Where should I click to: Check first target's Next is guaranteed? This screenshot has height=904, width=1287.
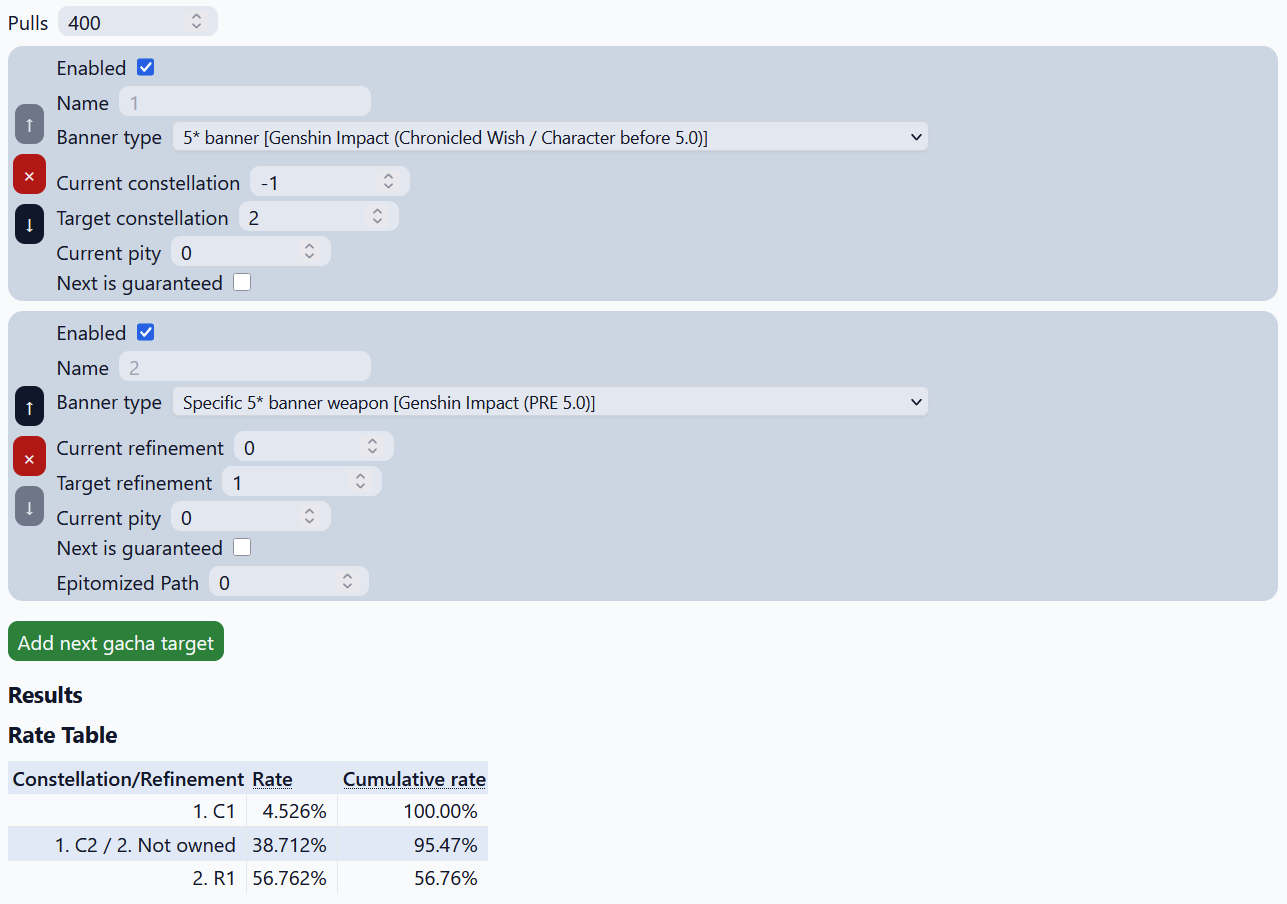[x=242, y=283]
